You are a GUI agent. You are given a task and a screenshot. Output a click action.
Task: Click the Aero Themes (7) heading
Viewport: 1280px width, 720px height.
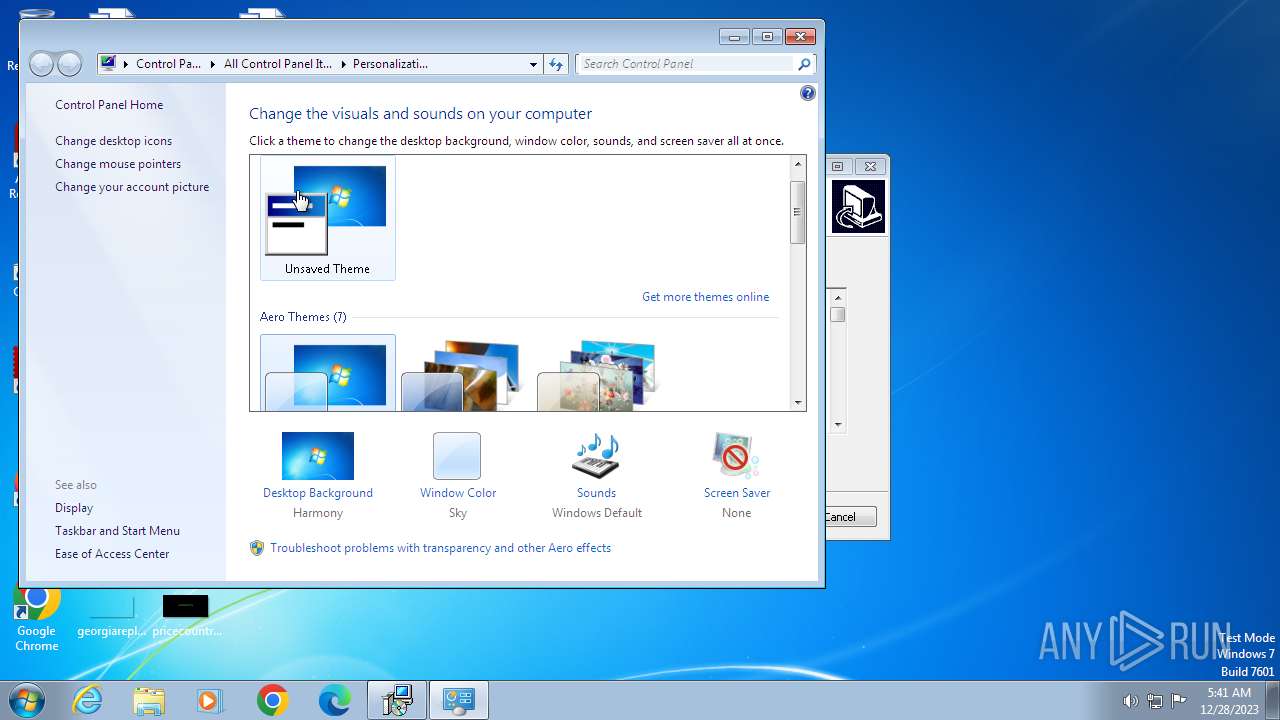click(x=303, y=317)
